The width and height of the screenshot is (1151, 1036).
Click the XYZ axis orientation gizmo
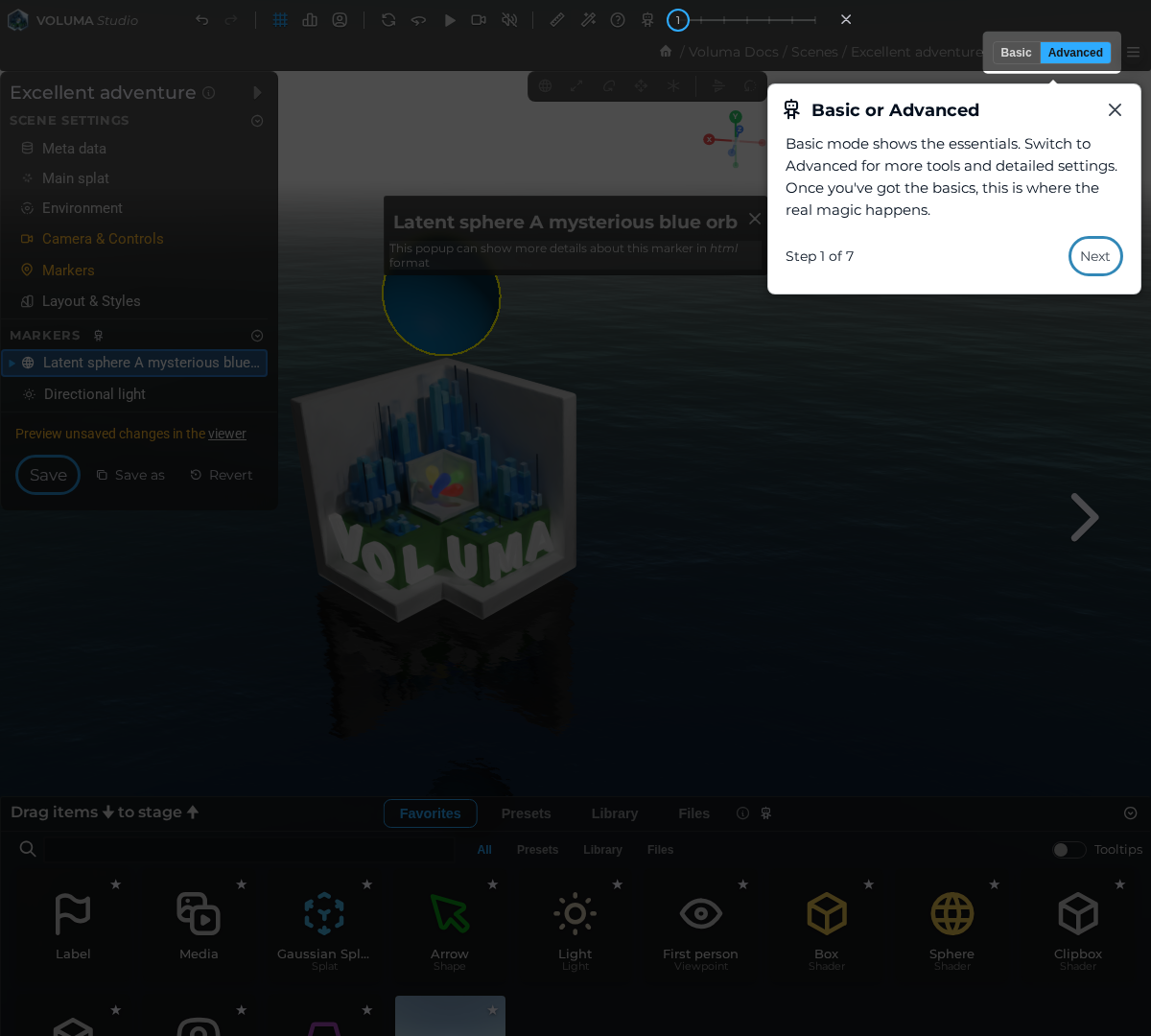tap(734, 138)
